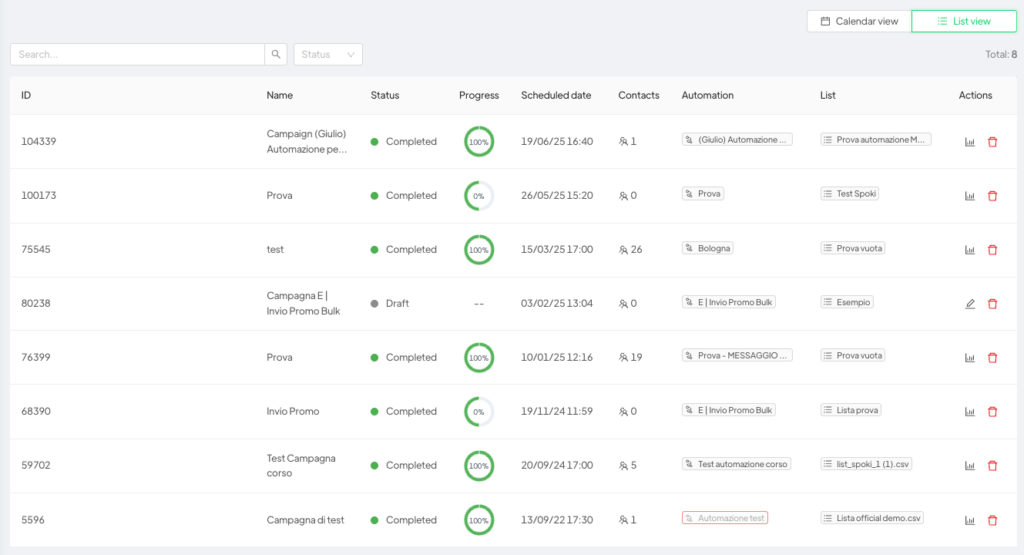Screen dimensions: 1024x555
Task: Open statistics for campaign 104339
Action: tap(970, 142)
